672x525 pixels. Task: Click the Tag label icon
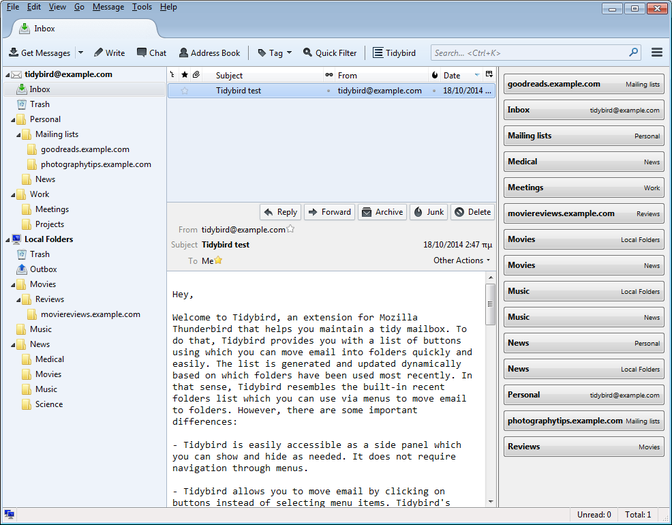point(261,53)
